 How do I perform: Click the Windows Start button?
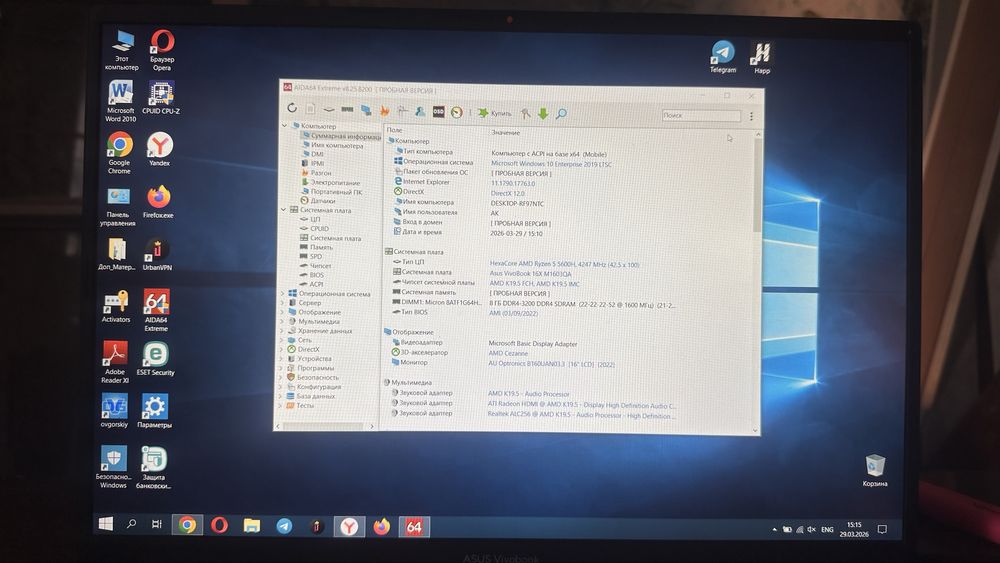[x=106, y=523]
